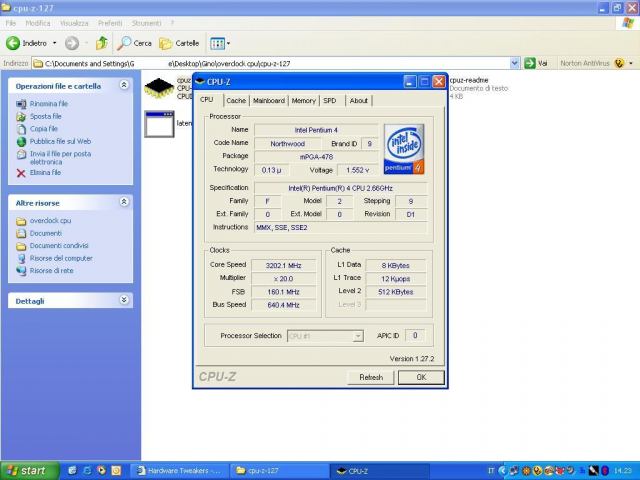Open the Visualizza menu
Screen dimensions: 640x480
tap(74, 23)
